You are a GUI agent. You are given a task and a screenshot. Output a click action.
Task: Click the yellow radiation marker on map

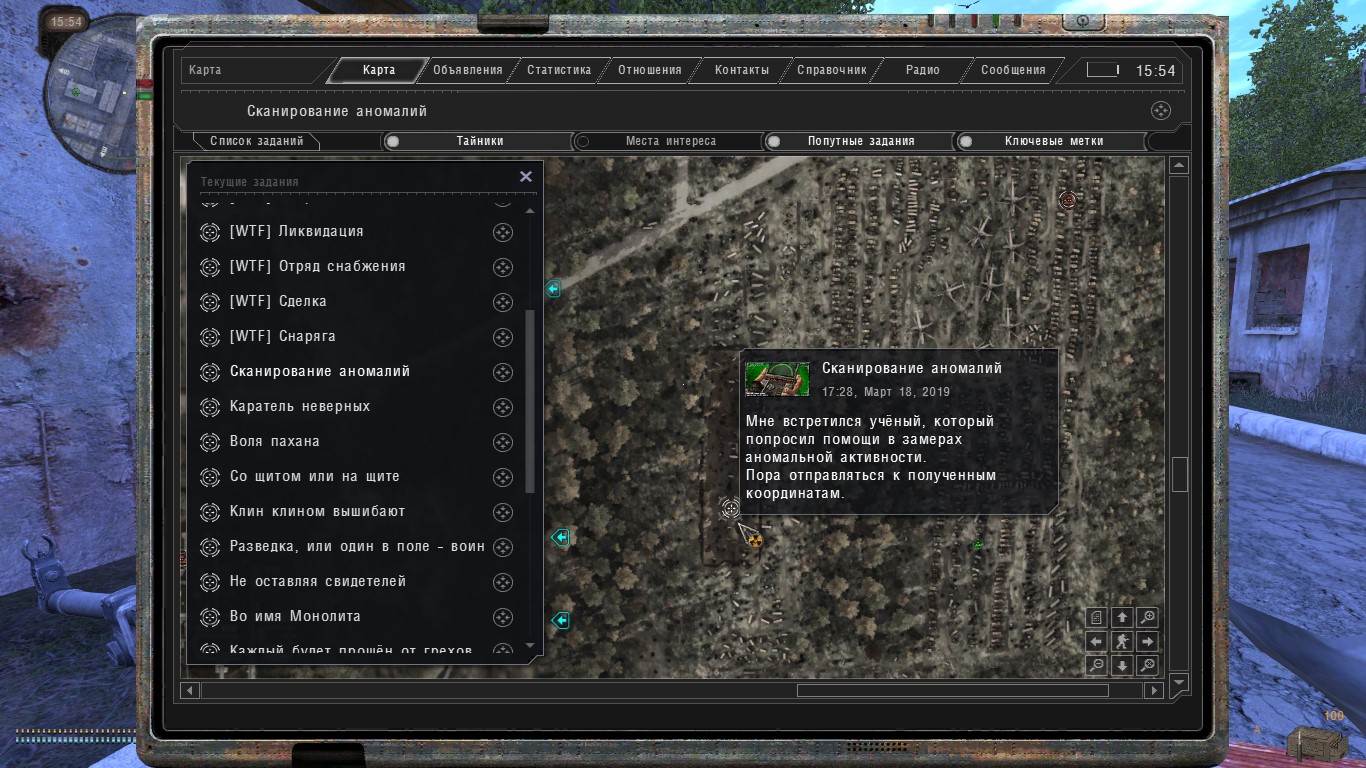[755, 541]
